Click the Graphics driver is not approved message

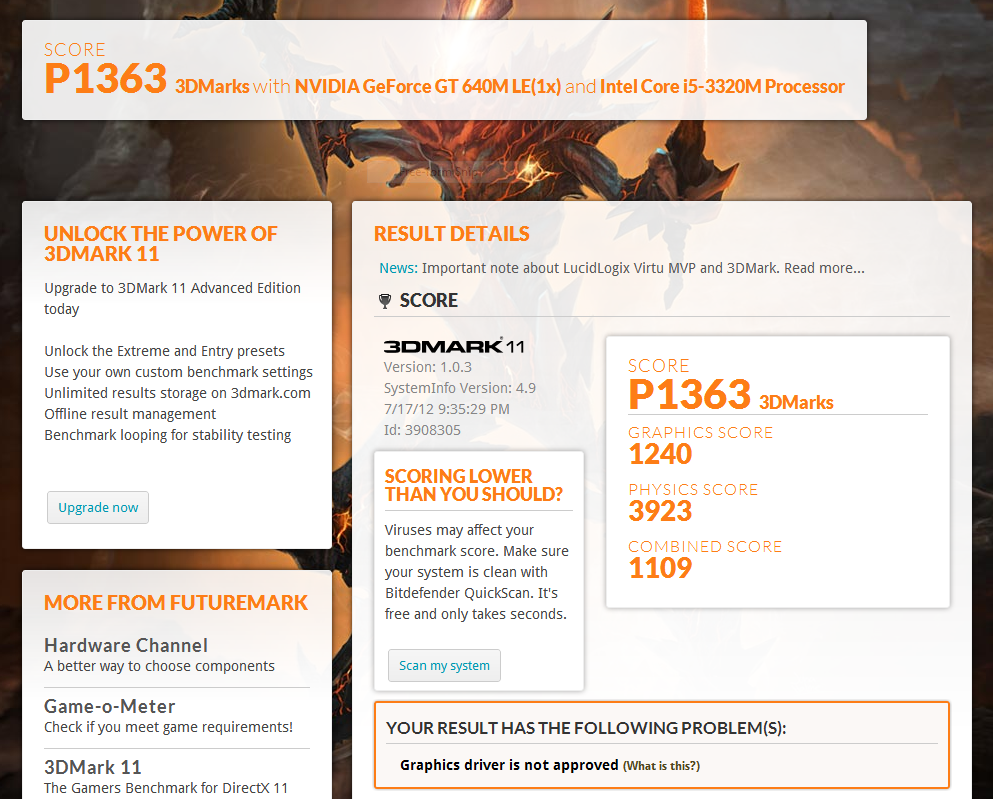(509, 765)
